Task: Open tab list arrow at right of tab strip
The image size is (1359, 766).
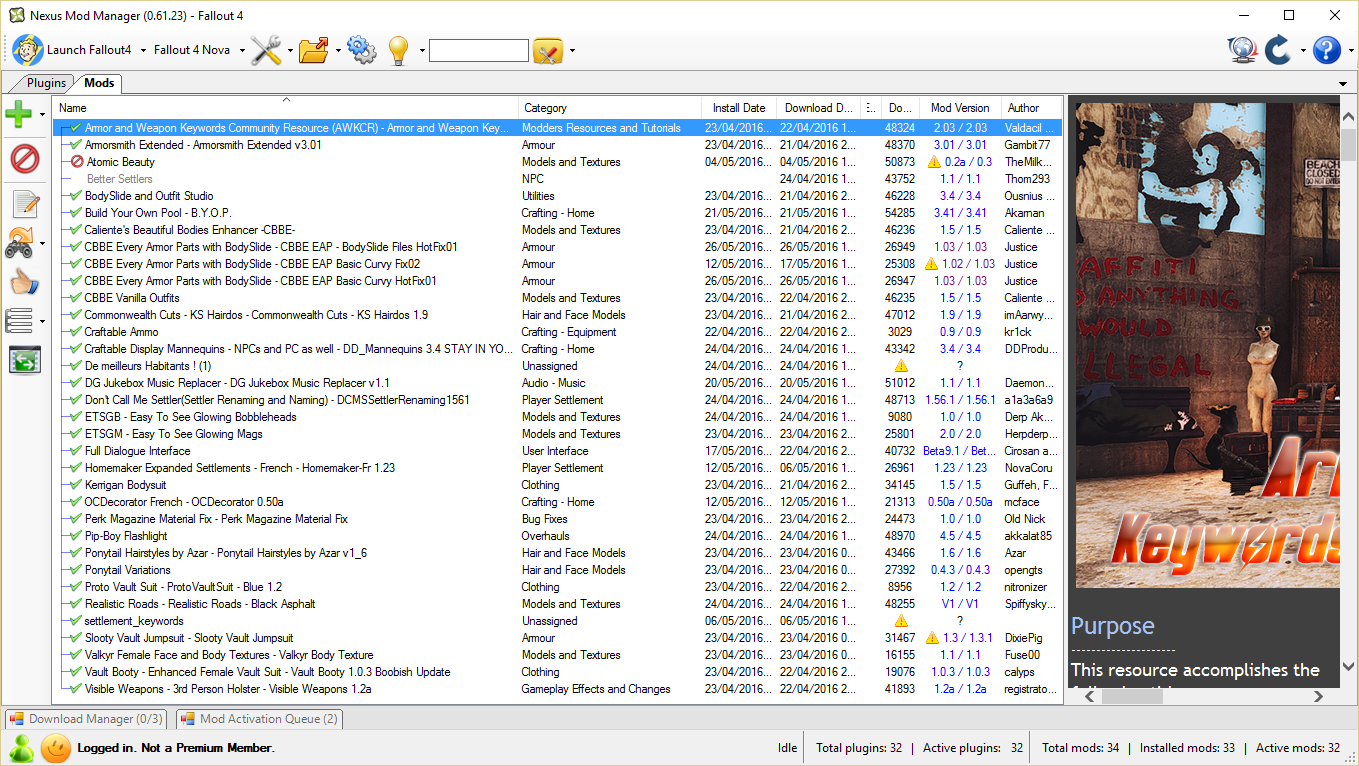Action: click(x=1343, y=83)
